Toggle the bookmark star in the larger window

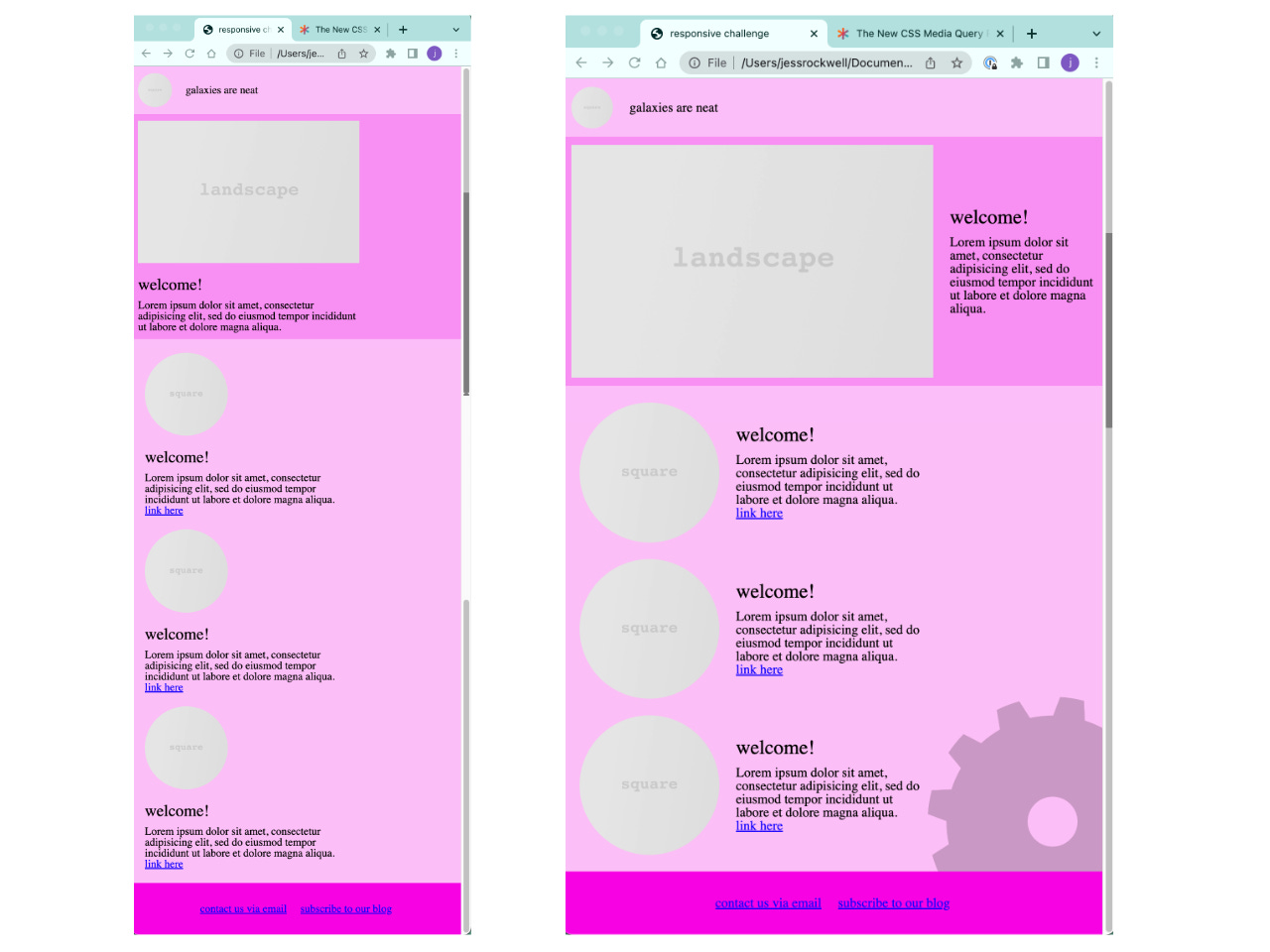[x=956, y=62]
